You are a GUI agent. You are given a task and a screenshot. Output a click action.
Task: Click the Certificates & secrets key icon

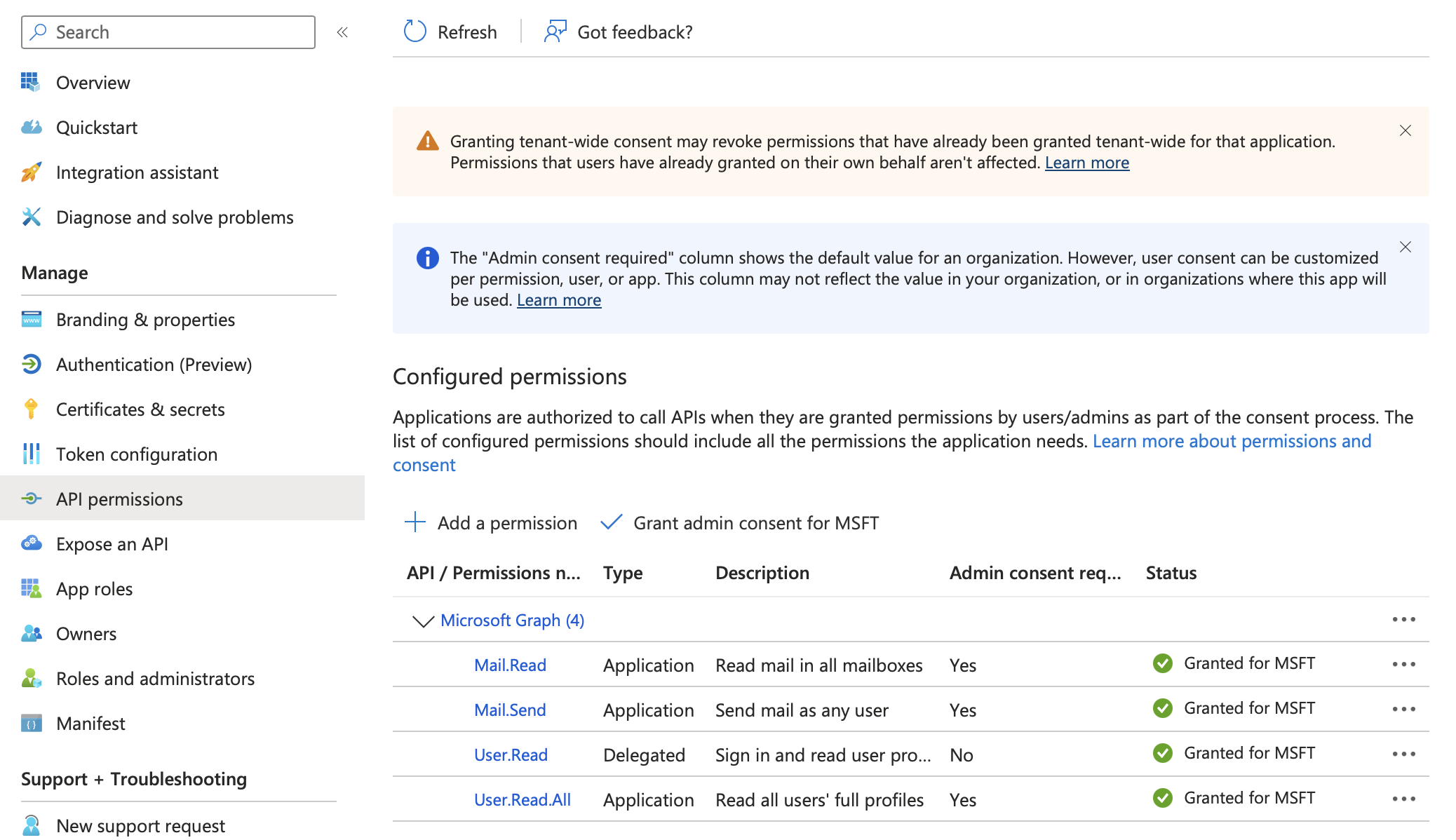pyautogui.click(x=31, y=409)
